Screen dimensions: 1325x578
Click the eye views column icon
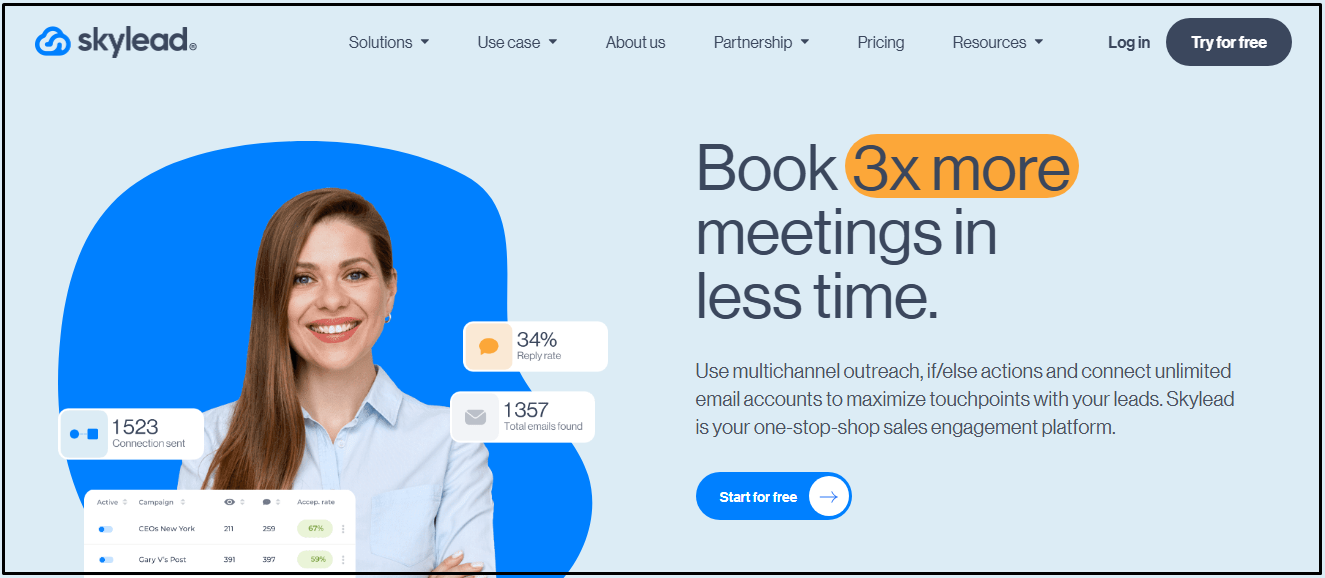230,502
